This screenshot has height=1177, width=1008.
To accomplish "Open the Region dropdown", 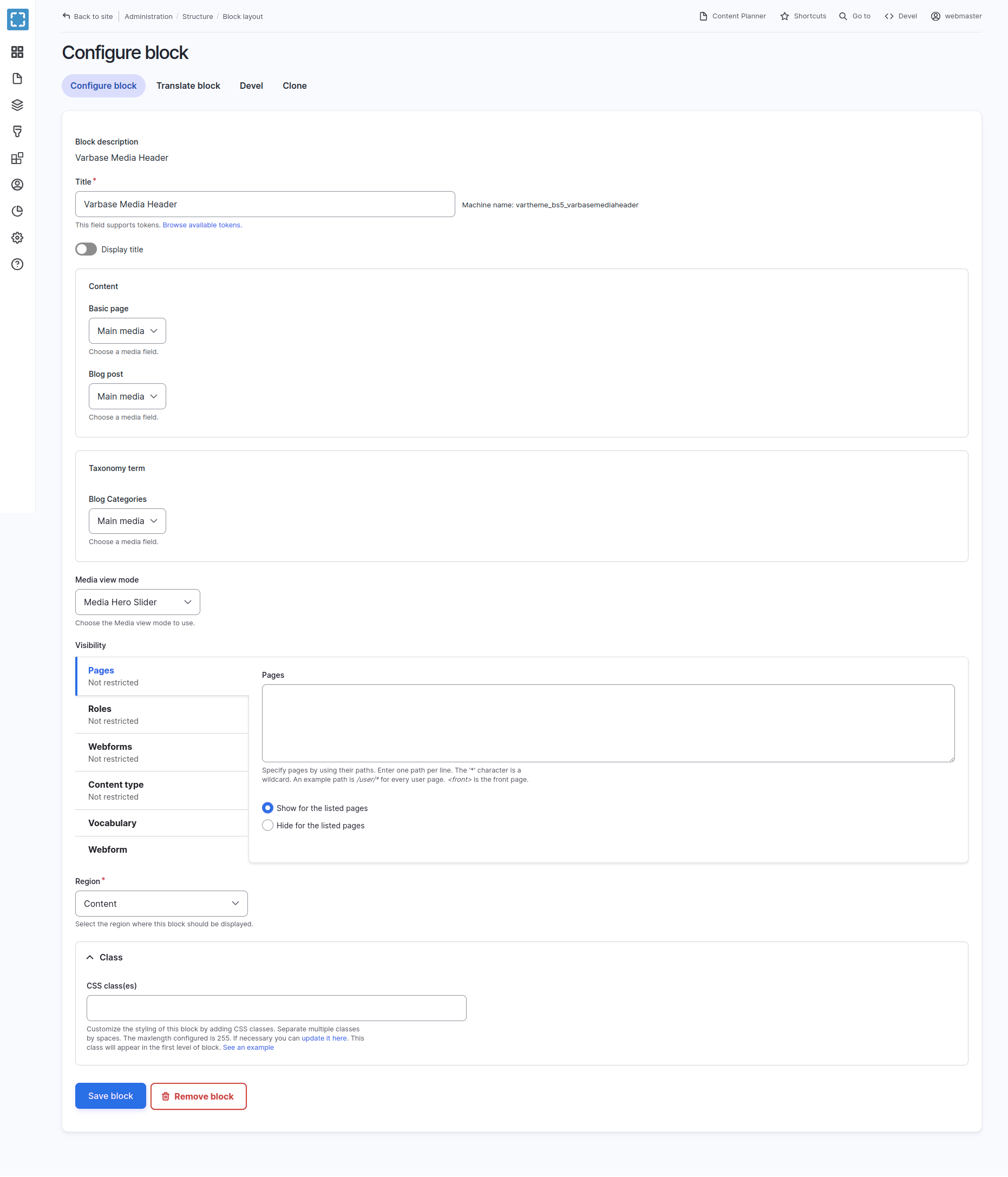I will coord(161,903).
